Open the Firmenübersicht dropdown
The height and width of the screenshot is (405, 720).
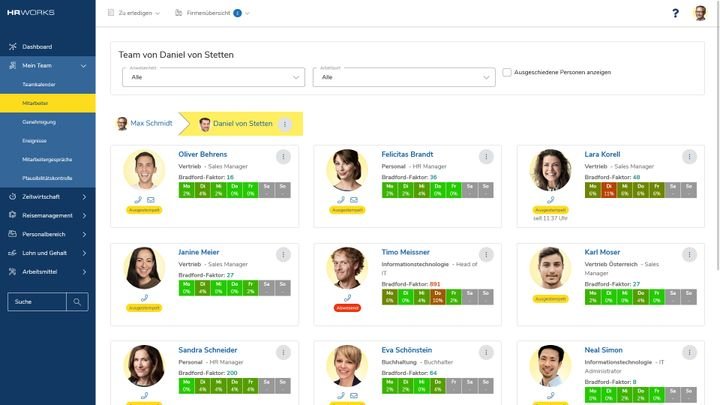212,13
